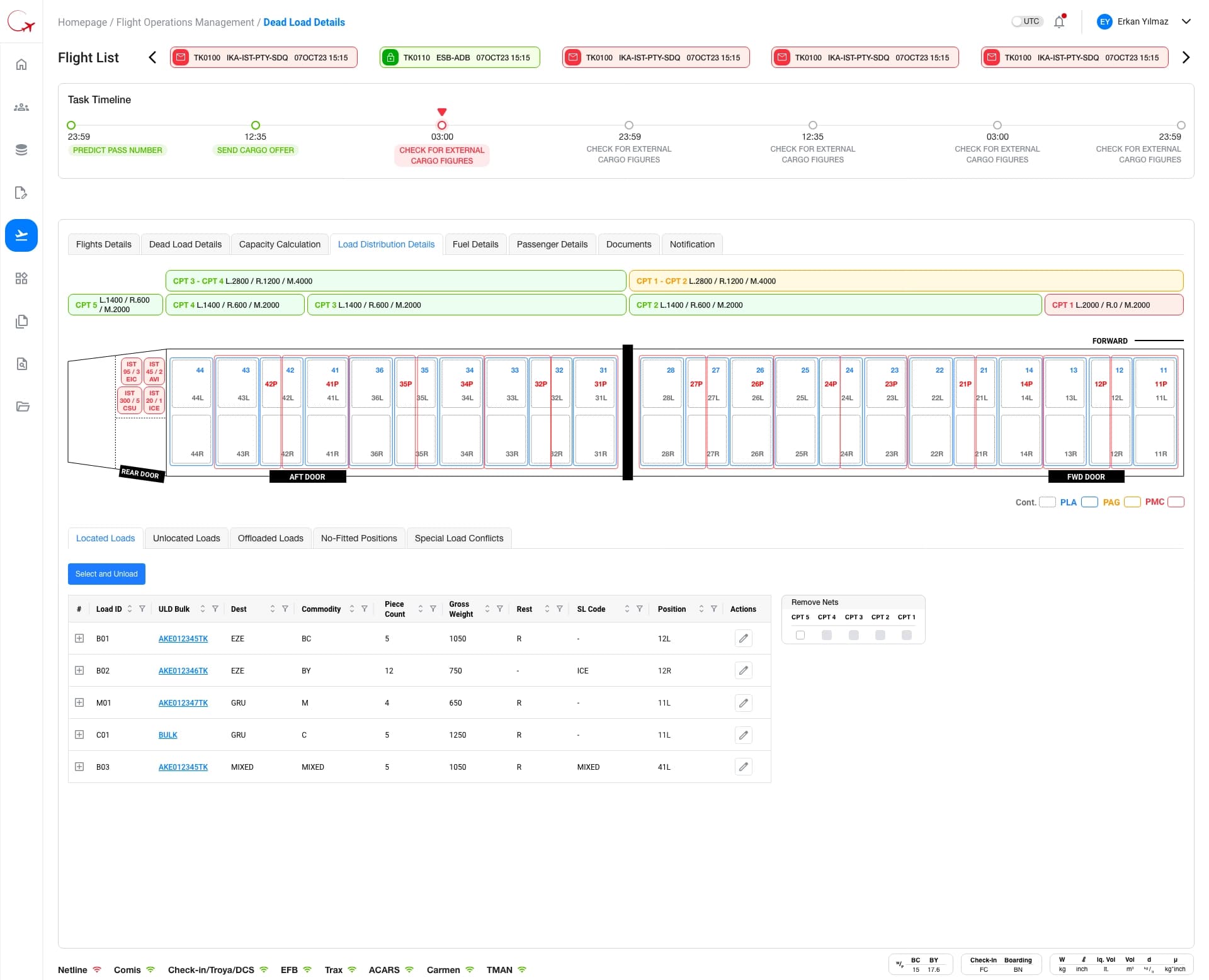Open the notifications bell icon
This screenshot has width=1209, height=980.
coord(1059,22)
